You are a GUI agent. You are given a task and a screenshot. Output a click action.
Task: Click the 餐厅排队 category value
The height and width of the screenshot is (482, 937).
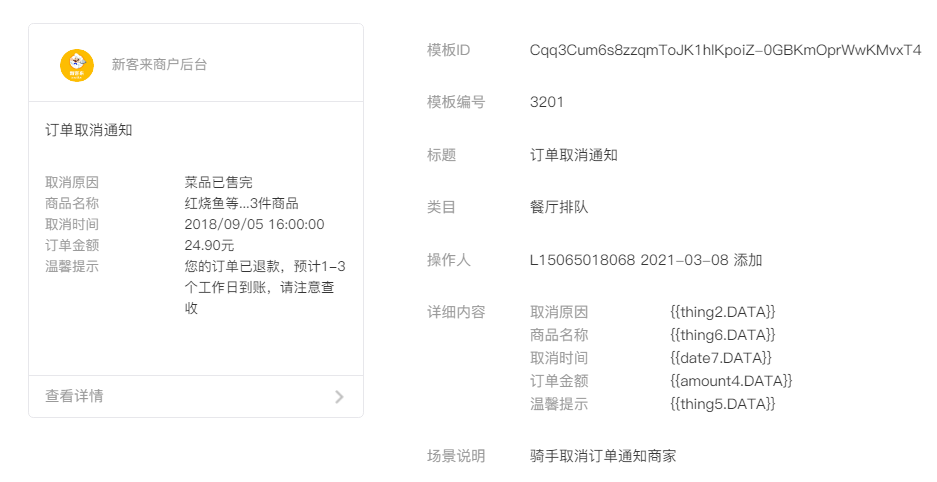pos(559,207)
